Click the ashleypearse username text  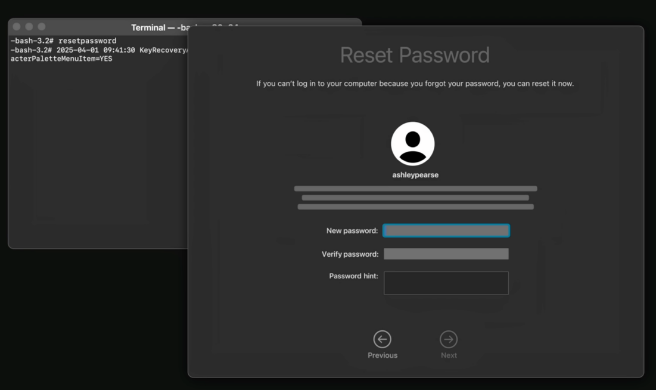coord(415,175)
